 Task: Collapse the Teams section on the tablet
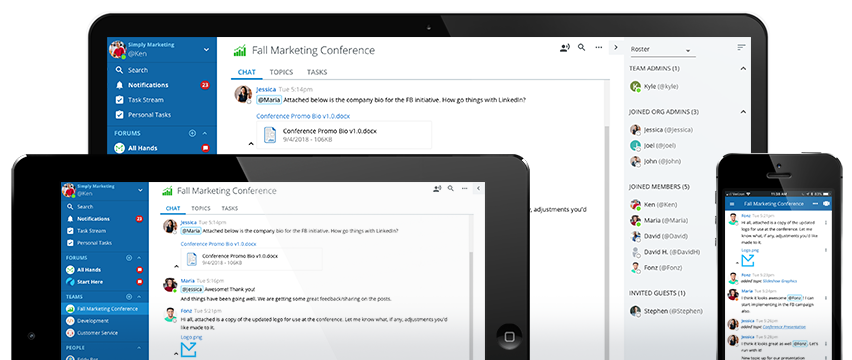click(139, 297)
